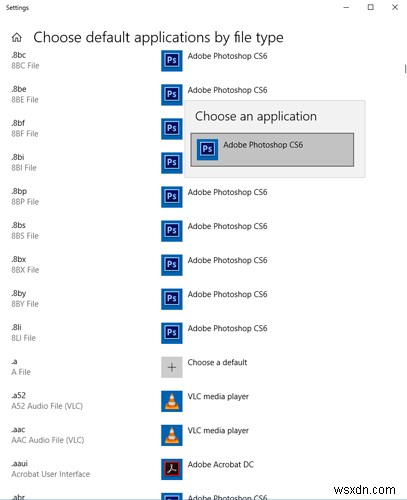407x500 pixels.
Task: Click Adobe Photoshop CS6 label for .8by
Action: [x=227, y=294]
